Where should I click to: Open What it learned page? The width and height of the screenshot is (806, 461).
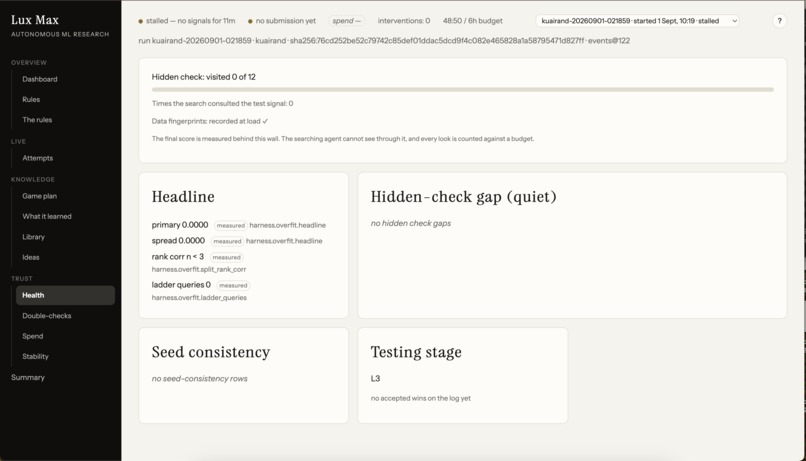47,216
